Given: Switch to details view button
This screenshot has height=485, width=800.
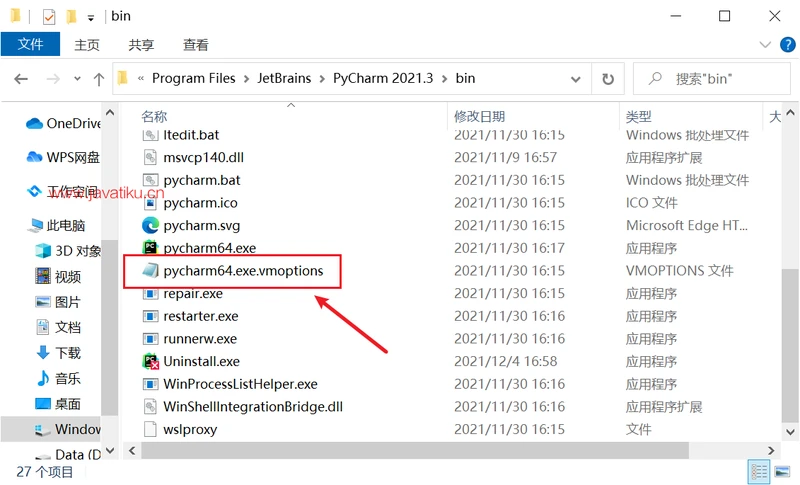Looking at the screenshot, I should pyautogui.click(x=758, y=471).
